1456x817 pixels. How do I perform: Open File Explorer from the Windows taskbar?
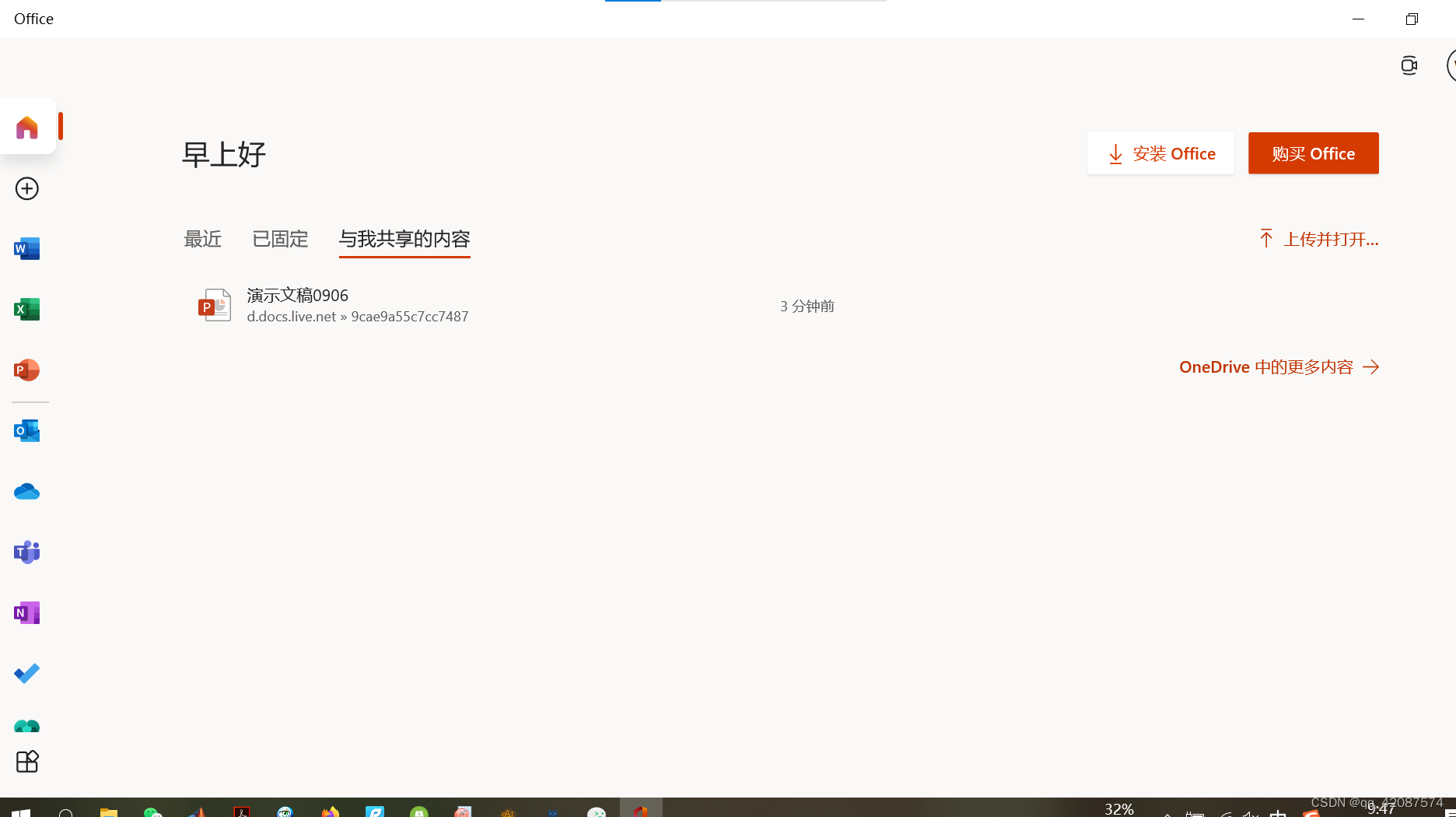coord(108,811)
